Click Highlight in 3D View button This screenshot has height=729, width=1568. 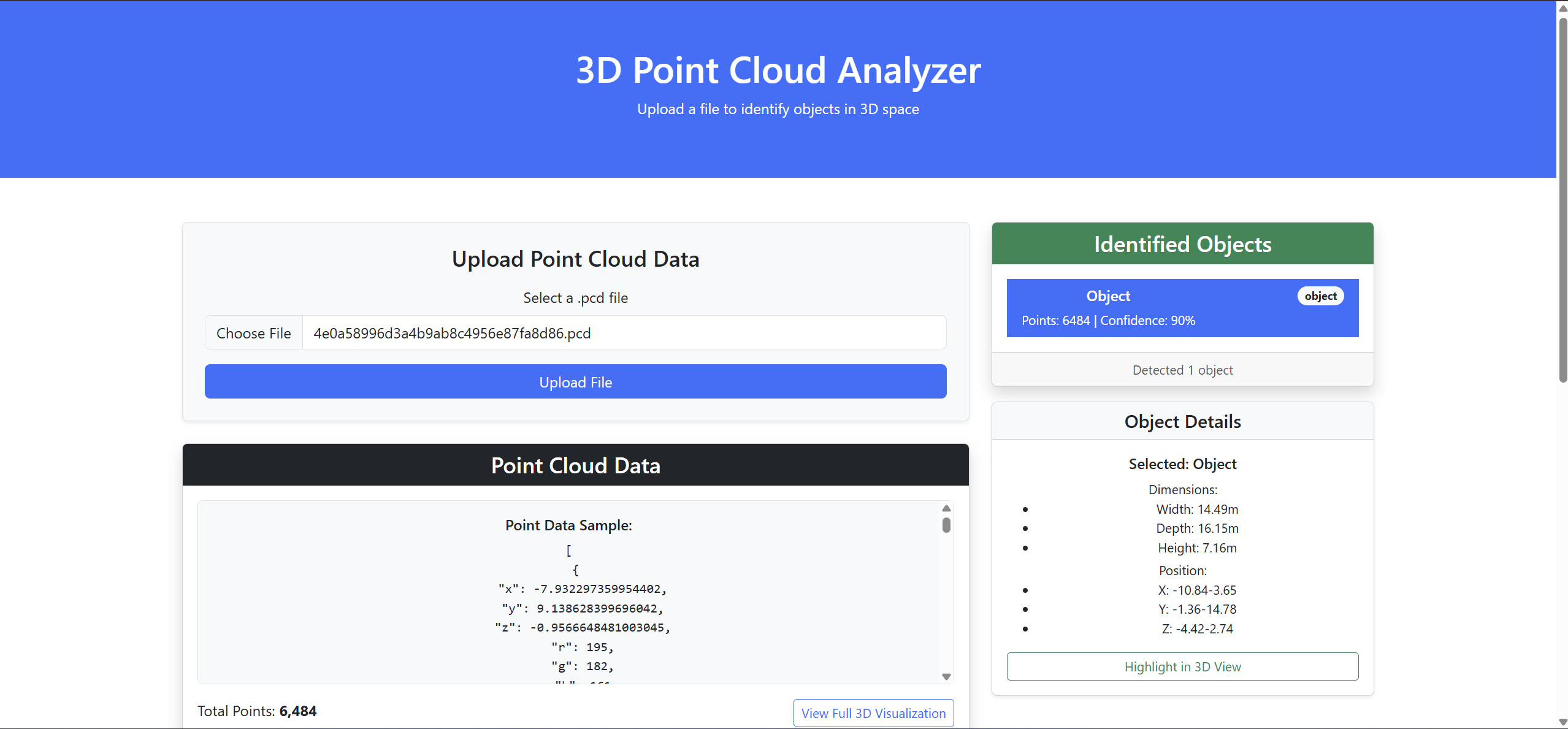pyautogui.click(x=1182, y=666)
